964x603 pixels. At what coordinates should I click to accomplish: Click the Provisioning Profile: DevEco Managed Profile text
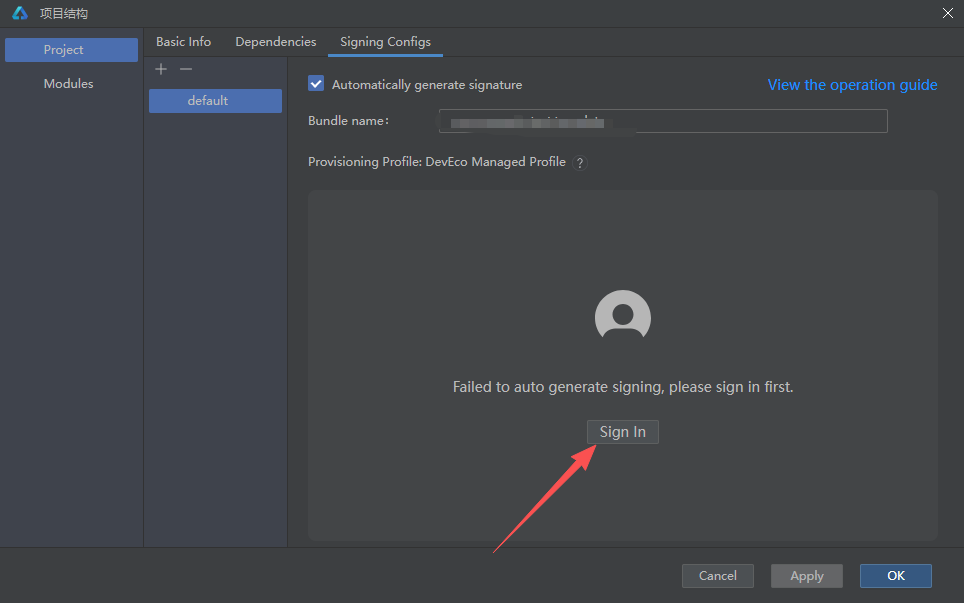pos(437,162)
